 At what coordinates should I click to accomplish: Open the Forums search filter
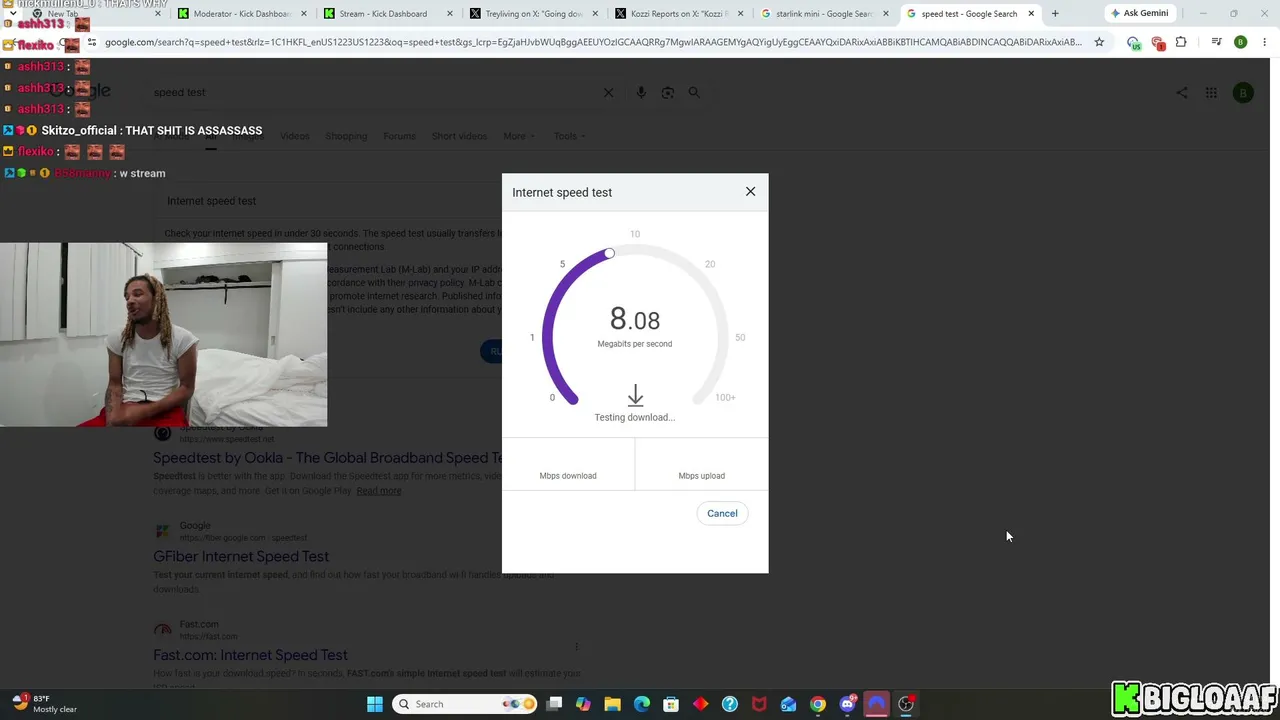[399, 136]
